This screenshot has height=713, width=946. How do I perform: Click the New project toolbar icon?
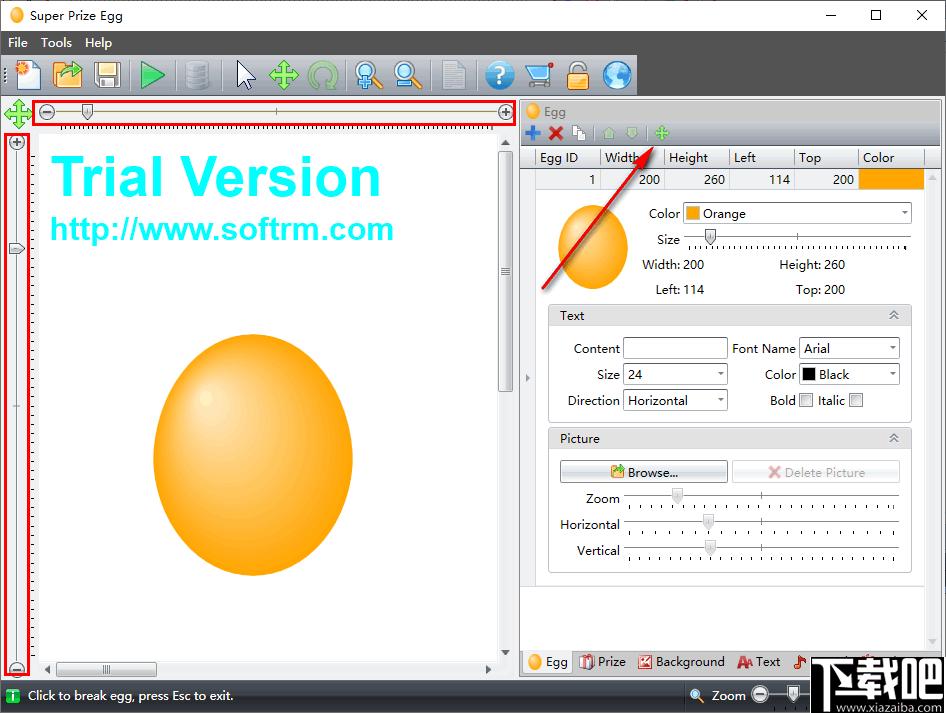click(27, 75)
